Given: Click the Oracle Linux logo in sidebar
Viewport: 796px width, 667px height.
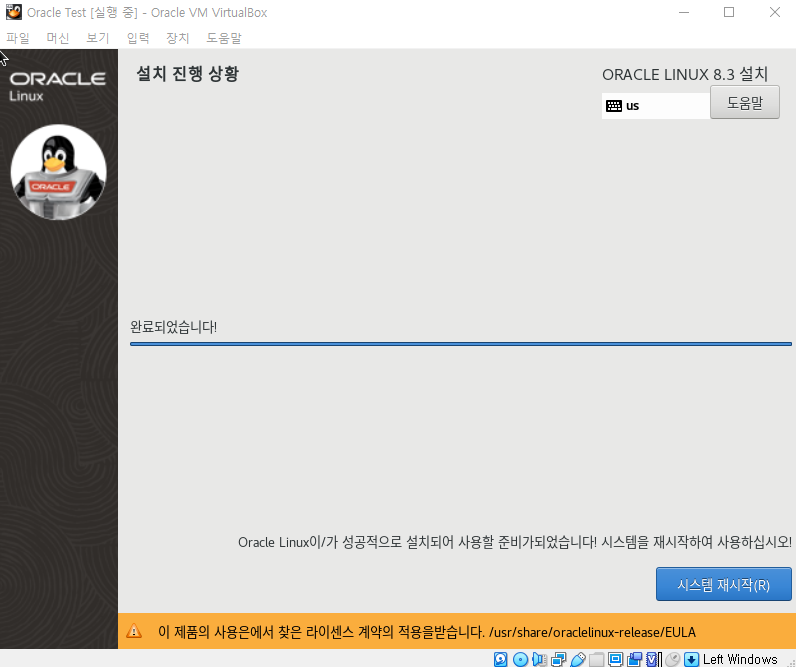Looking at the screenshot, I should point(57,86).
